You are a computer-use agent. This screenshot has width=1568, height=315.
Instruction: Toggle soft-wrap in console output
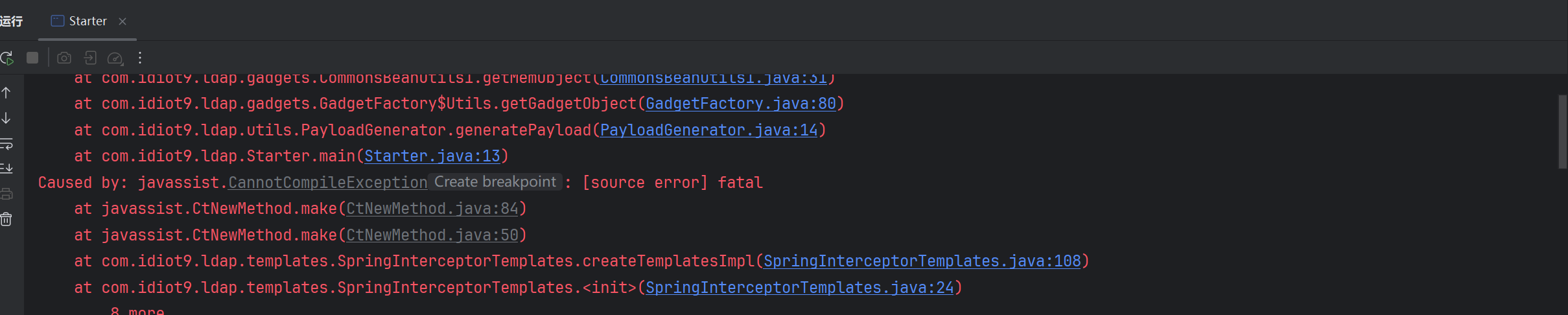pos(6,143)
